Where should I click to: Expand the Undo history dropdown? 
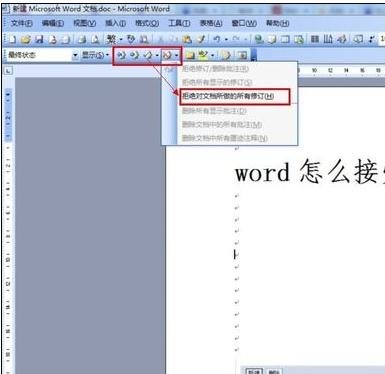226,40
